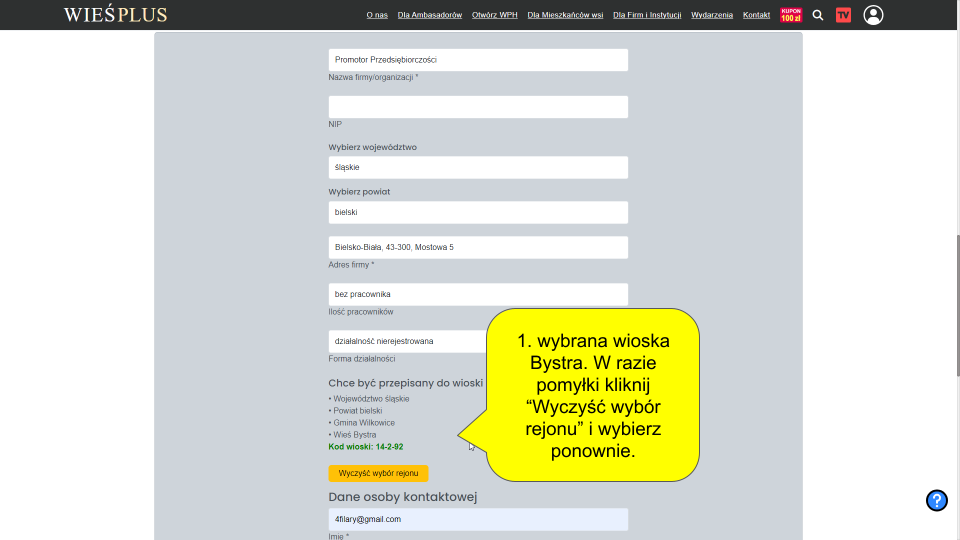
Task: Open the Otwórz WPH link
Action: pos(494,15)
